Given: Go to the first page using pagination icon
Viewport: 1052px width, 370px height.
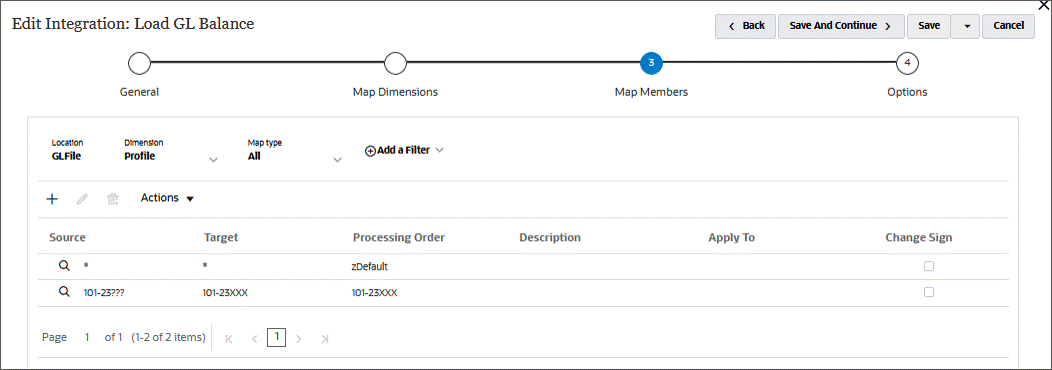Looking at the screenshot, I should (x=229, y=338).
